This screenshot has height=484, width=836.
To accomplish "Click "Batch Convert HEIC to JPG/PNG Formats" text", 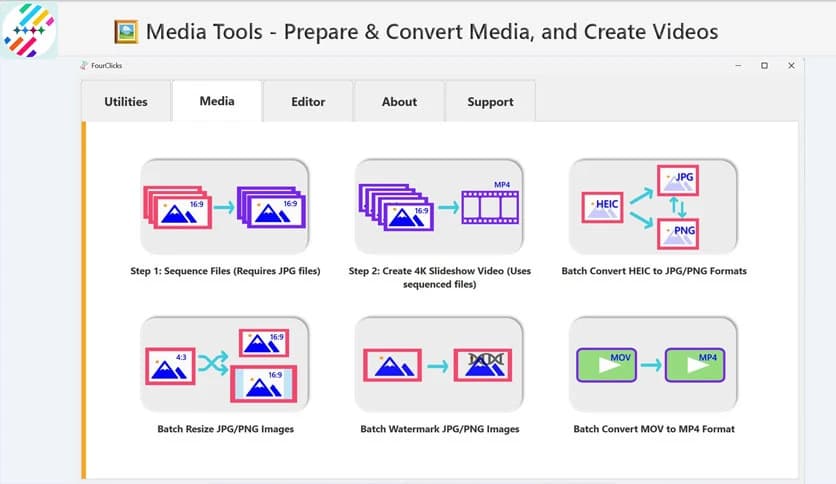I will point(653,271).
